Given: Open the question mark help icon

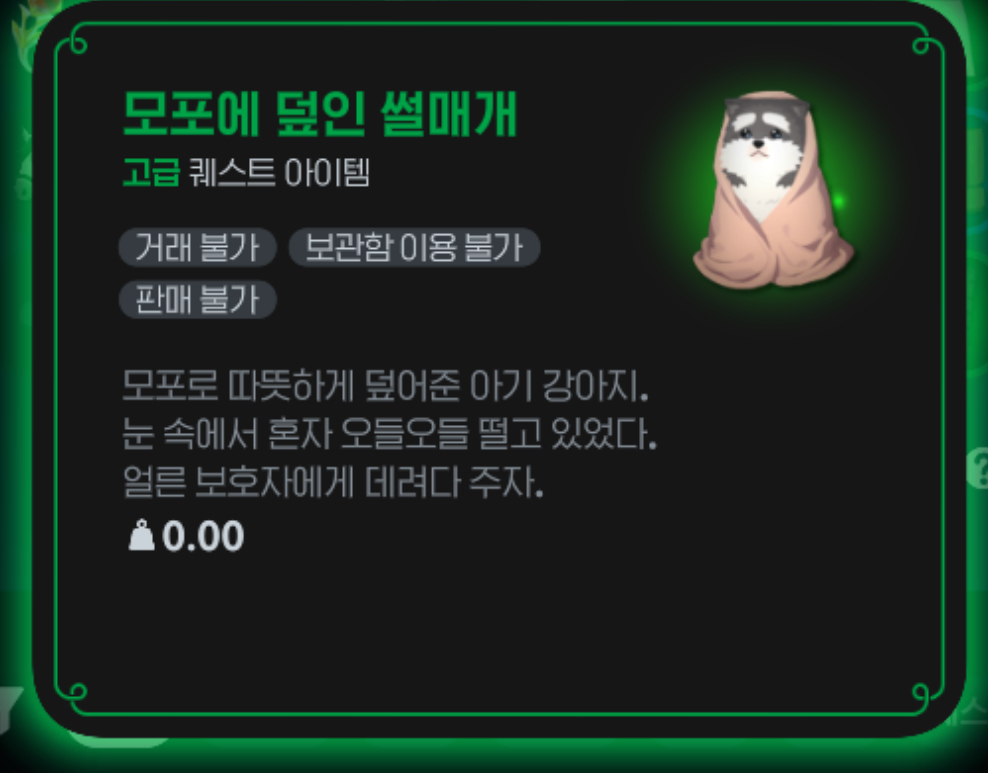Looking at the screenshot, I should click(978, 467).
